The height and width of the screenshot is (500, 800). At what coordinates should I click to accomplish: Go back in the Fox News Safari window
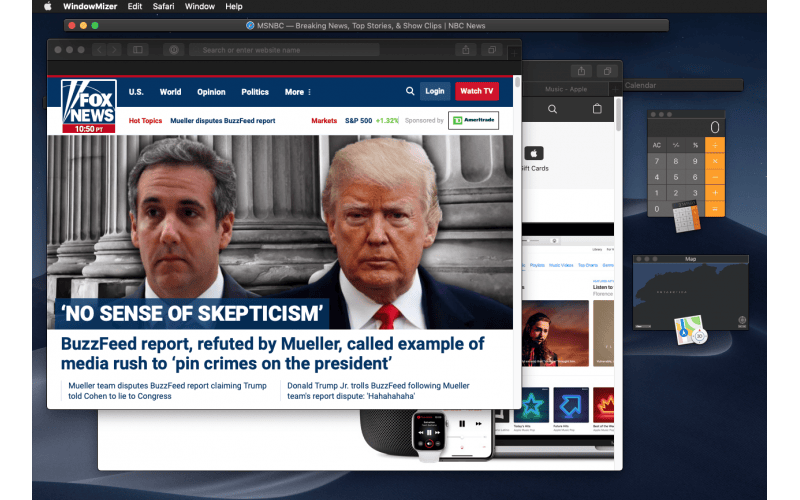[x=99, y=49]
